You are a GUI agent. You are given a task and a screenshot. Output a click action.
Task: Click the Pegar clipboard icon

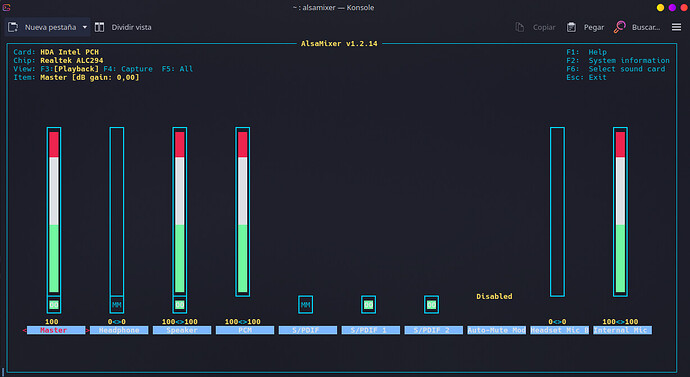(571, 27)
